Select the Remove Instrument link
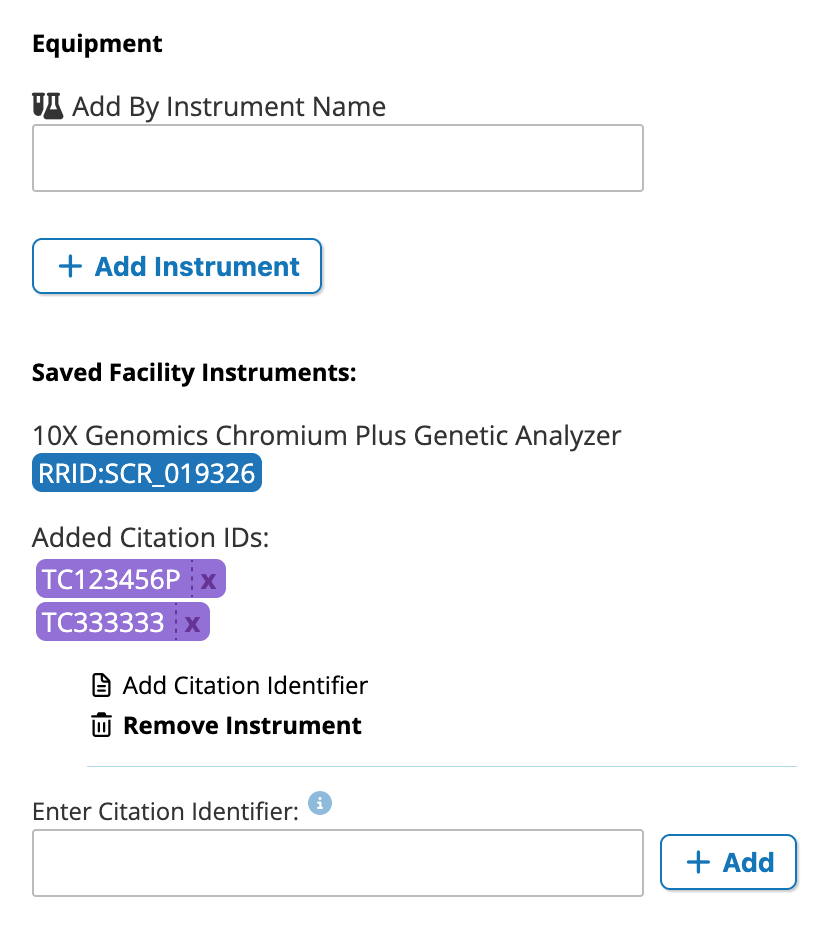This screenshot has width=840, height=950. click(x=242, y=726)
